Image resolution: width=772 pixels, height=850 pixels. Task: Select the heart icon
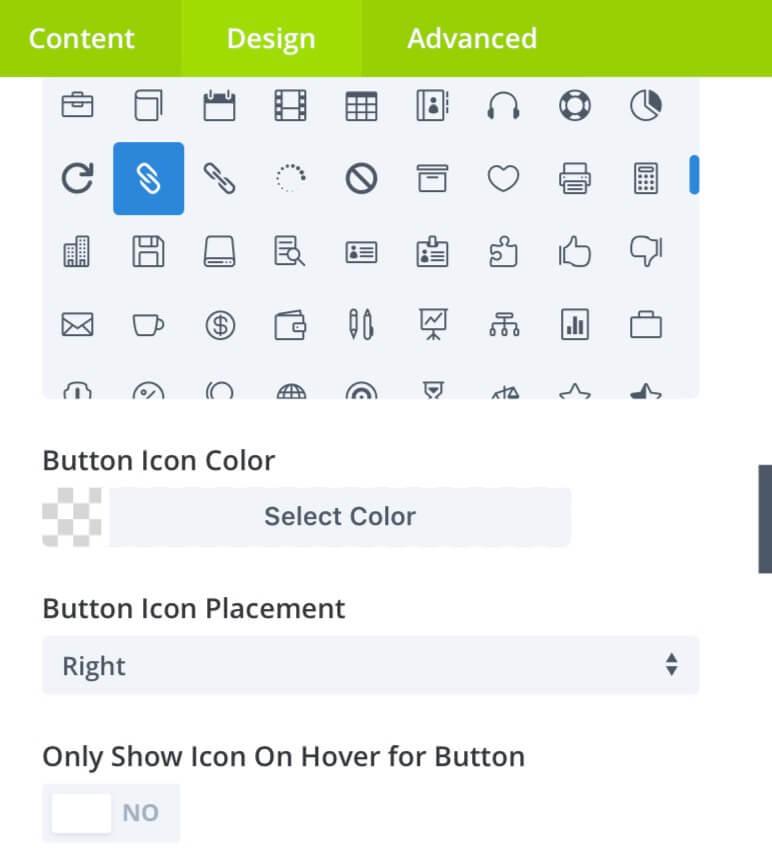[504, 178]
